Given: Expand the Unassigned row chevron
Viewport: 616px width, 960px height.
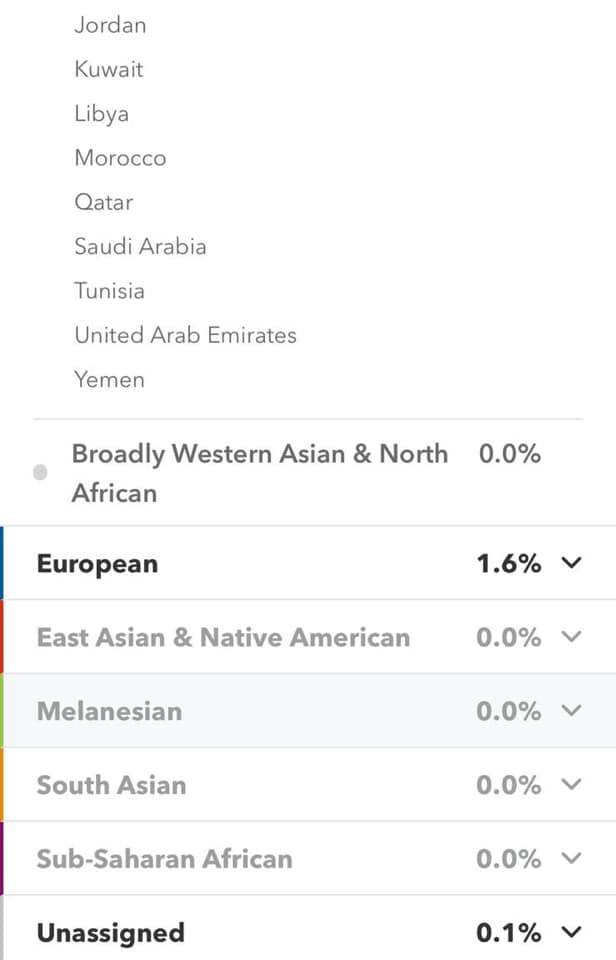Looking at the screenshot, I should tap(571, 933).
